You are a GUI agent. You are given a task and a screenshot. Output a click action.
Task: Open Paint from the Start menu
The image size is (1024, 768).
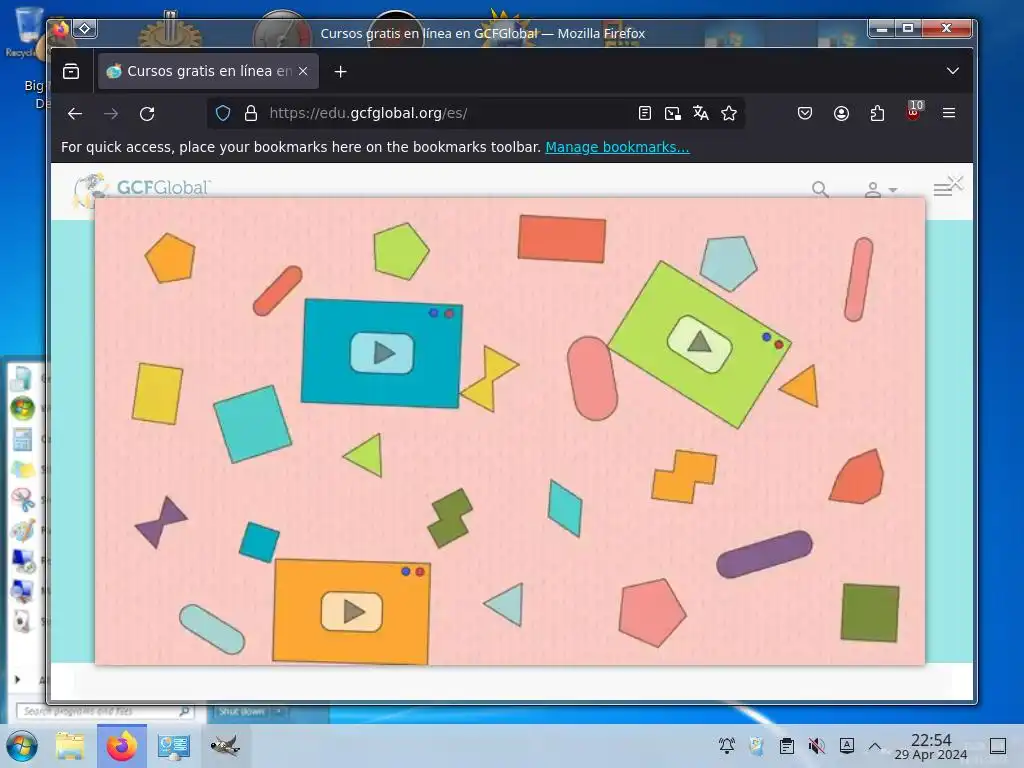pyautogui.click(x=23, y=530)
